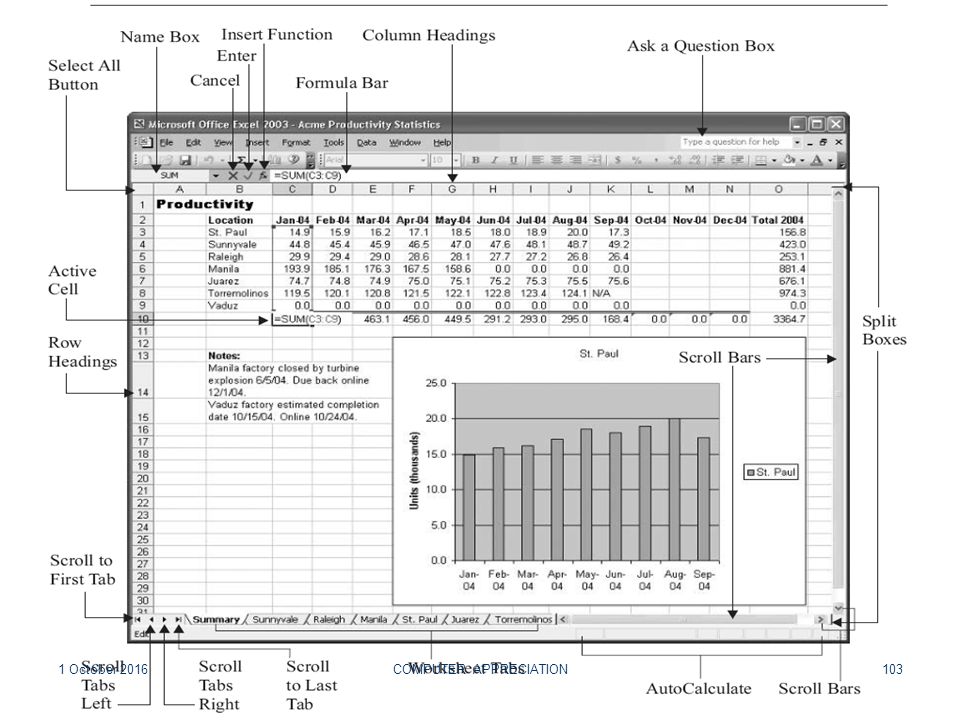Click the Fill Color bucket
This screenshot has width=960, height=720.
tap(789, 160)
